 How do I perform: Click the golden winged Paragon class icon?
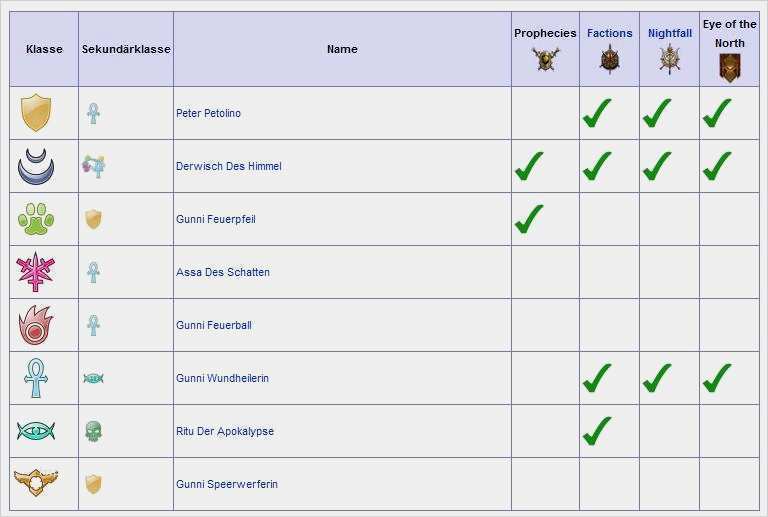36,484
